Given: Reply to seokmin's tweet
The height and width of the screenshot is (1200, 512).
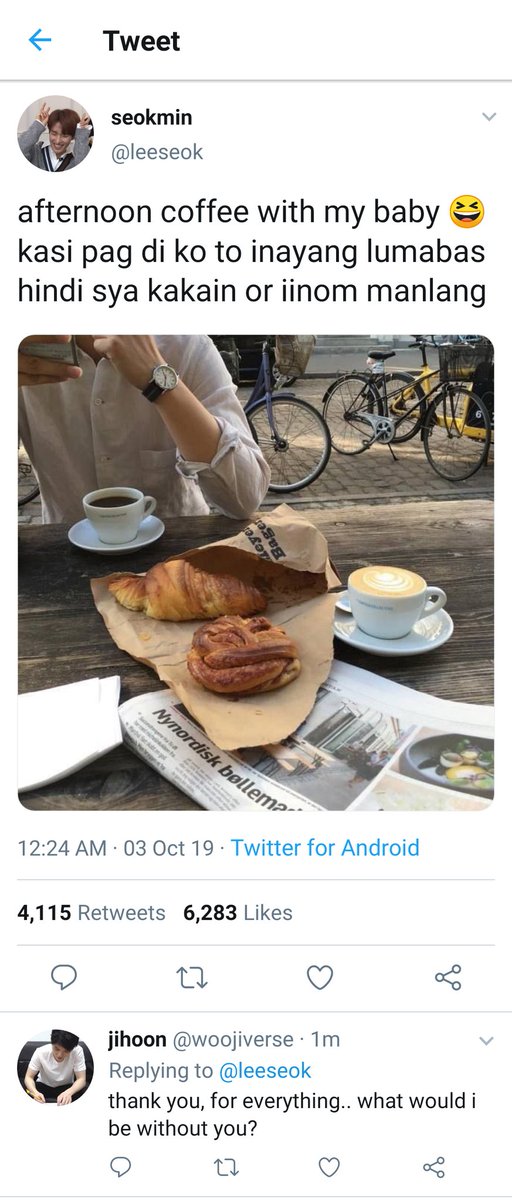Looking at the screenshot, I should click(x=64, y=977).
